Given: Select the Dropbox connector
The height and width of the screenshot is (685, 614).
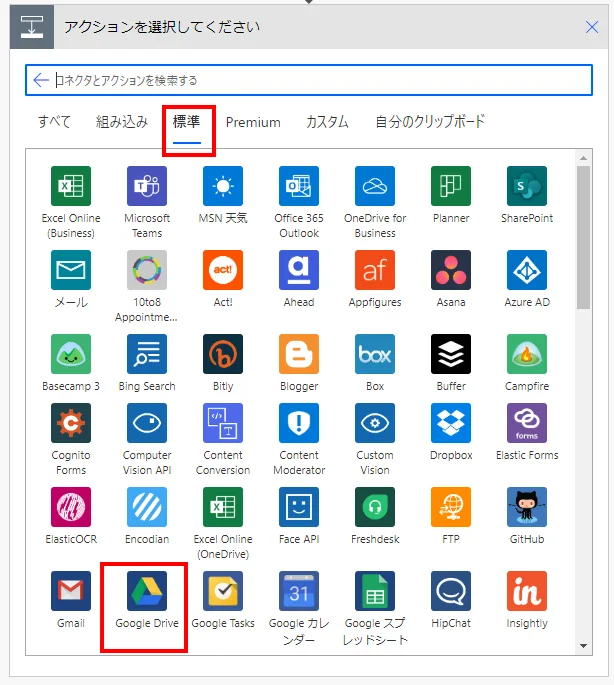Looking at the screenshot, I should [451, 423].
